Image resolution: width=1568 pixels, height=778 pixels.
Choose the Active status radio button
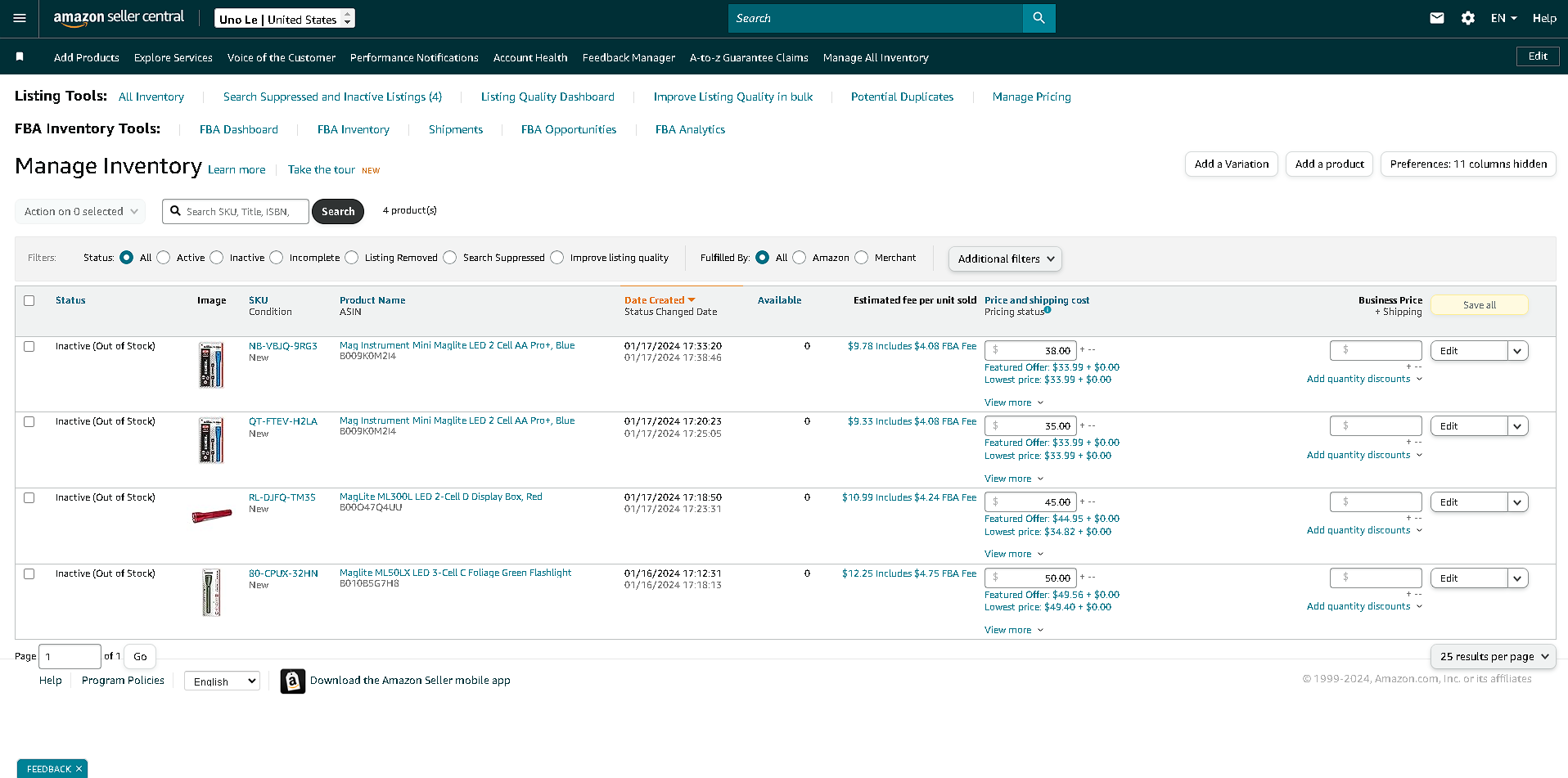coord(164,258)
